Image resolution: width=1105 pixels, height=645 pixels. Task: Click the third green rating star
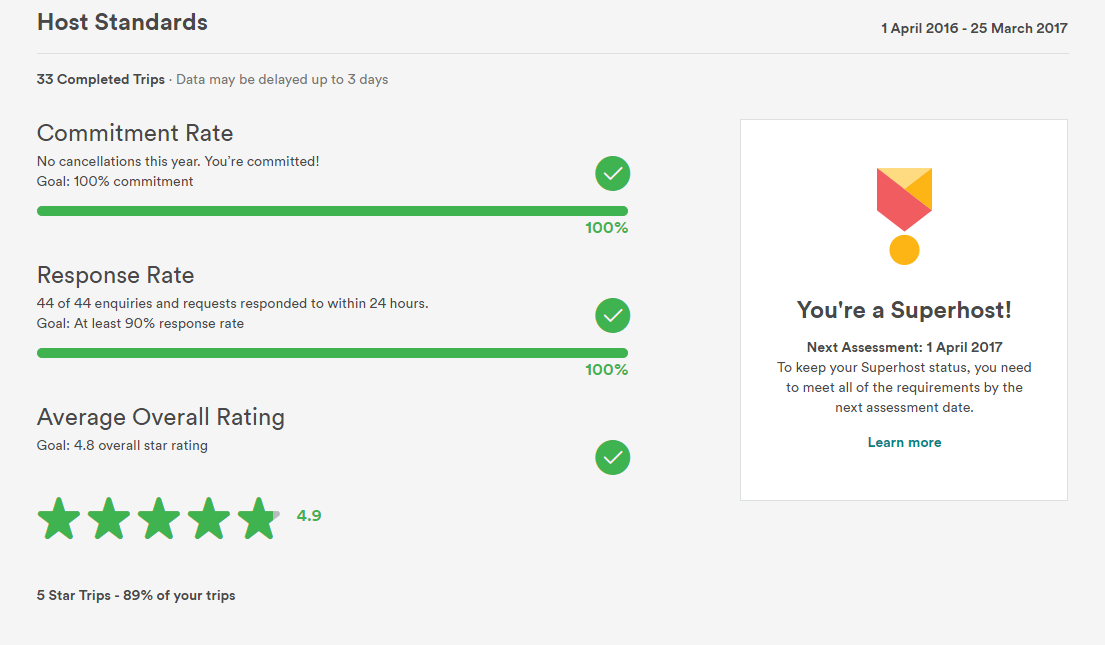(159, 518)
